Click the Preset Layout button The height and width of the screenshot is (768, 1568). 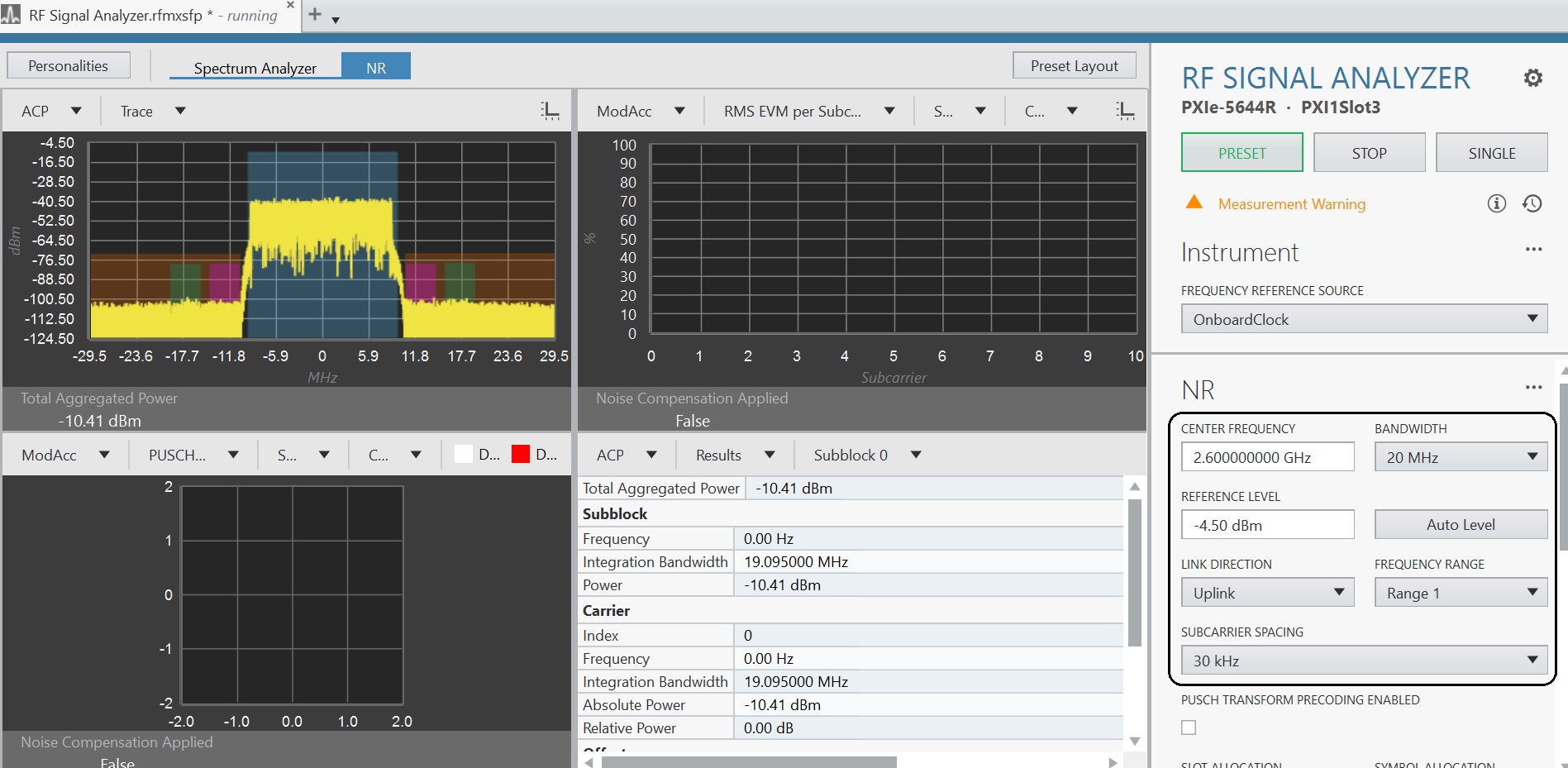pos(1074,65)
